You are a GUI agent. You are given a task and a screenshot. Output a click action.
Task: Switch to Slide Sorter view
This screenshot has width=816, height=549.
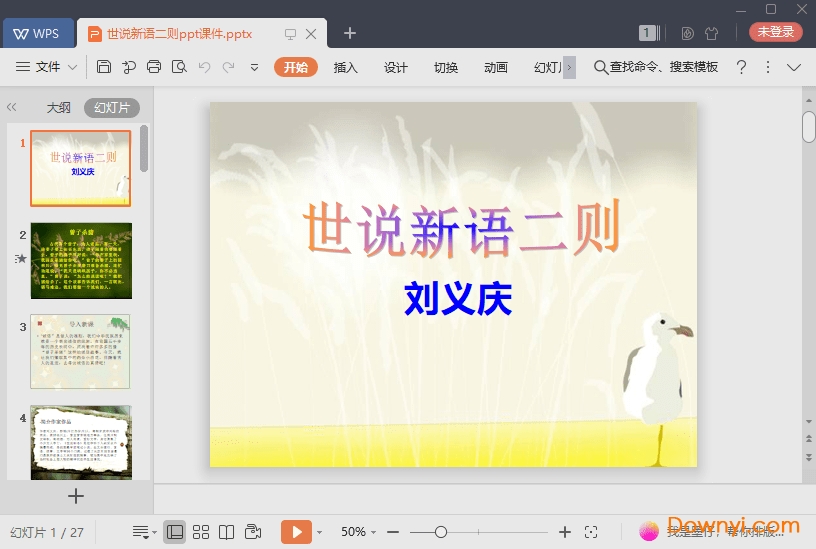point(201,532)
